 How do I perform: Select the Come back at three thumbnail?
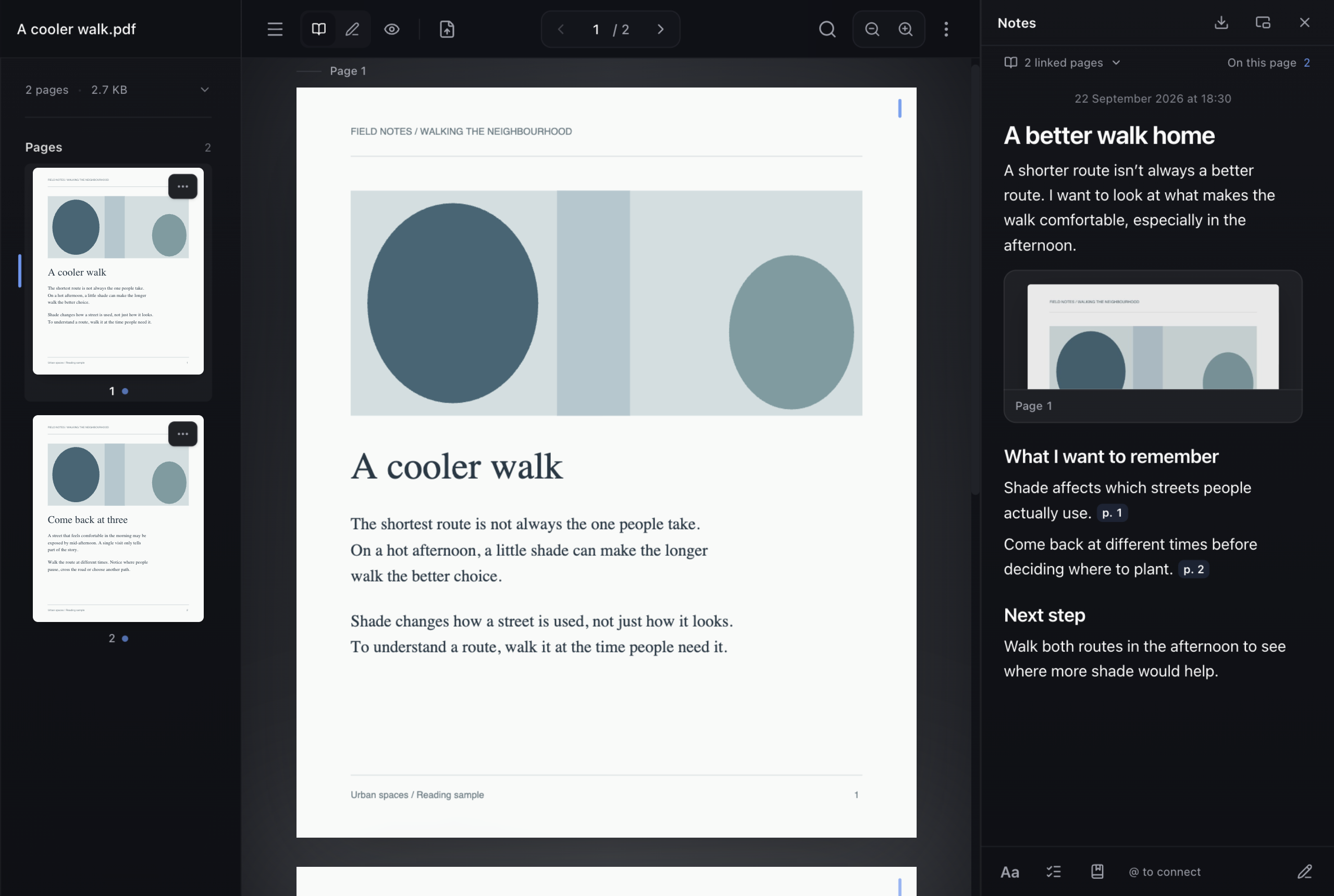tap(118, 518)
